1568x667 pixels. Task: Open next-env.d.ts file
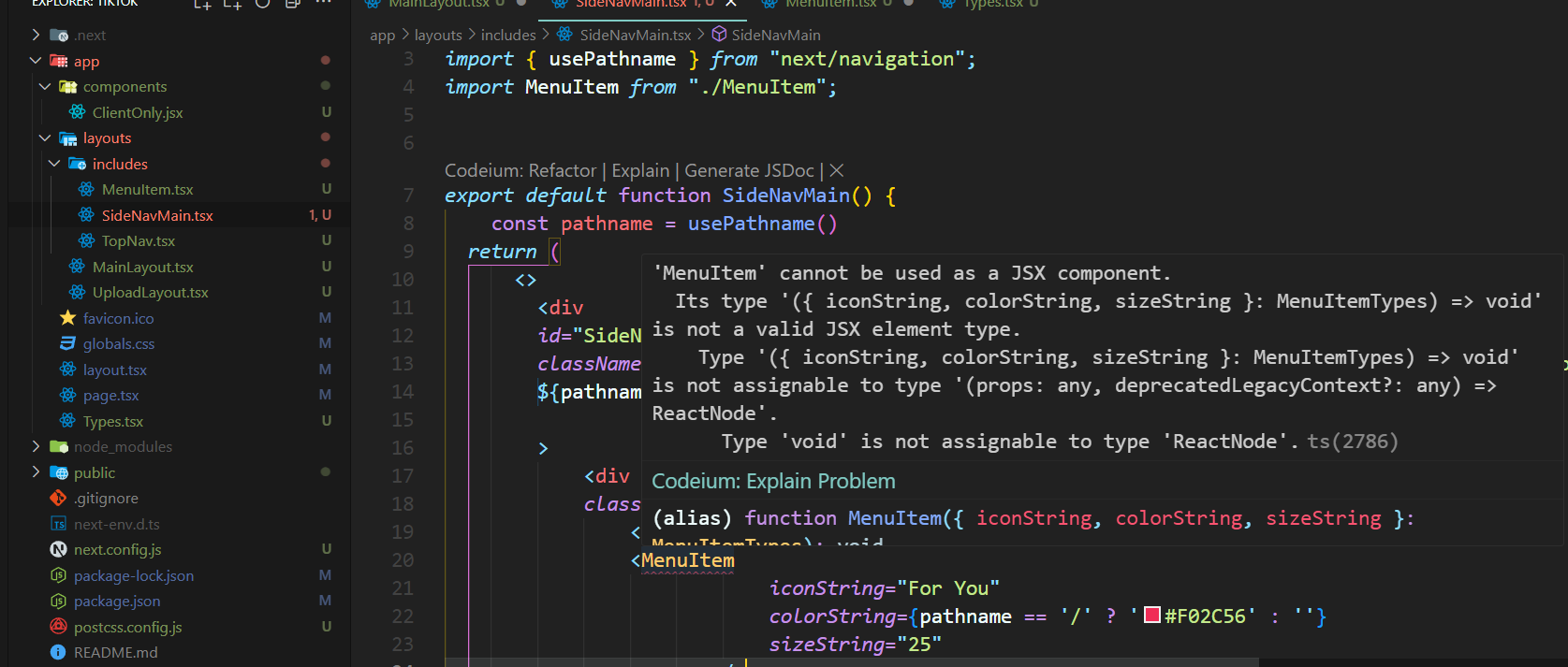point(117,524)
